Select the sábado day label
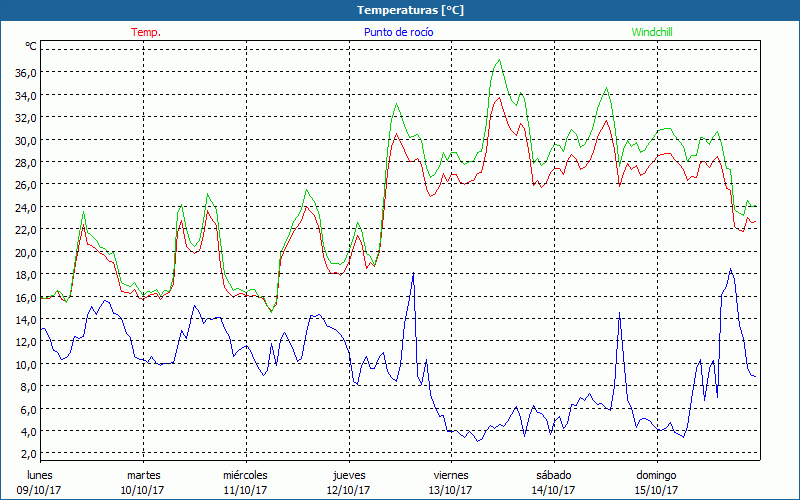 pos(553,475)
